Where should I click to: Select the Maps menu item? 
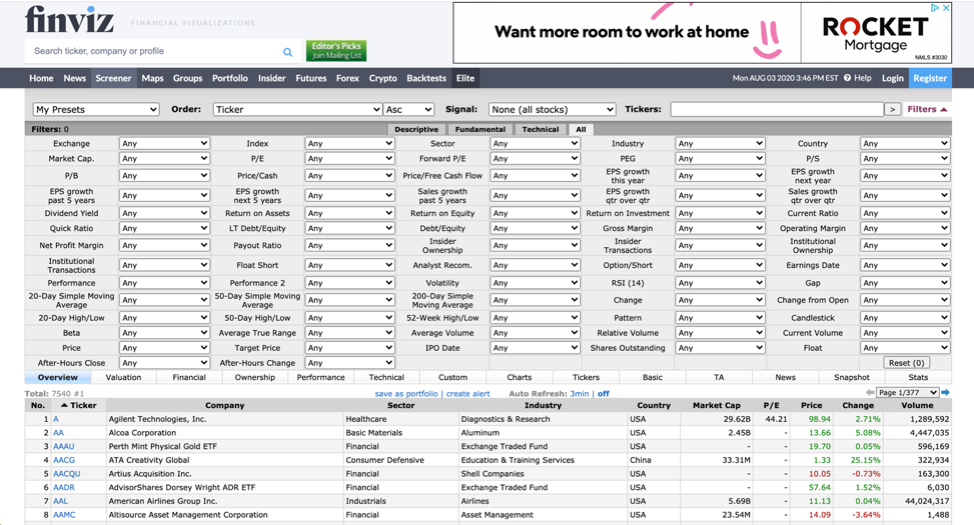(152, 78)
